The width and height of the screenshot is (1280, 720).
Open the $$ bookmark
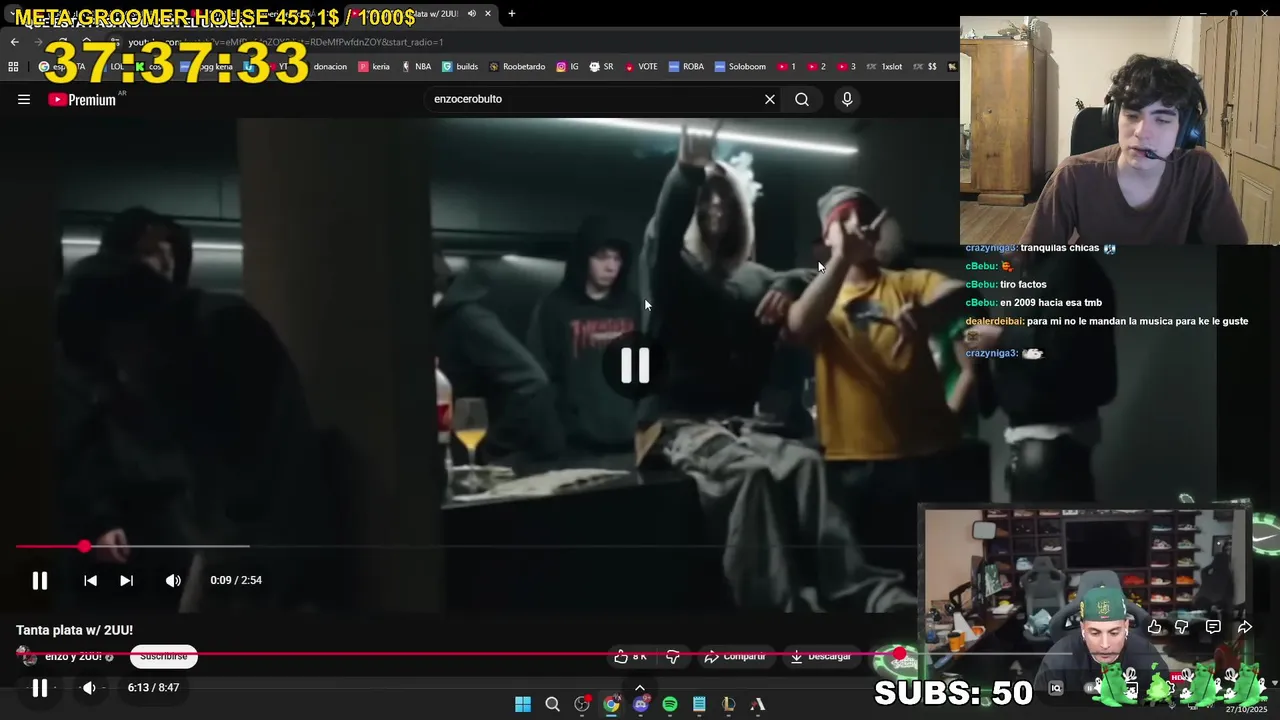pyautogui.click(x=925, y=67)
